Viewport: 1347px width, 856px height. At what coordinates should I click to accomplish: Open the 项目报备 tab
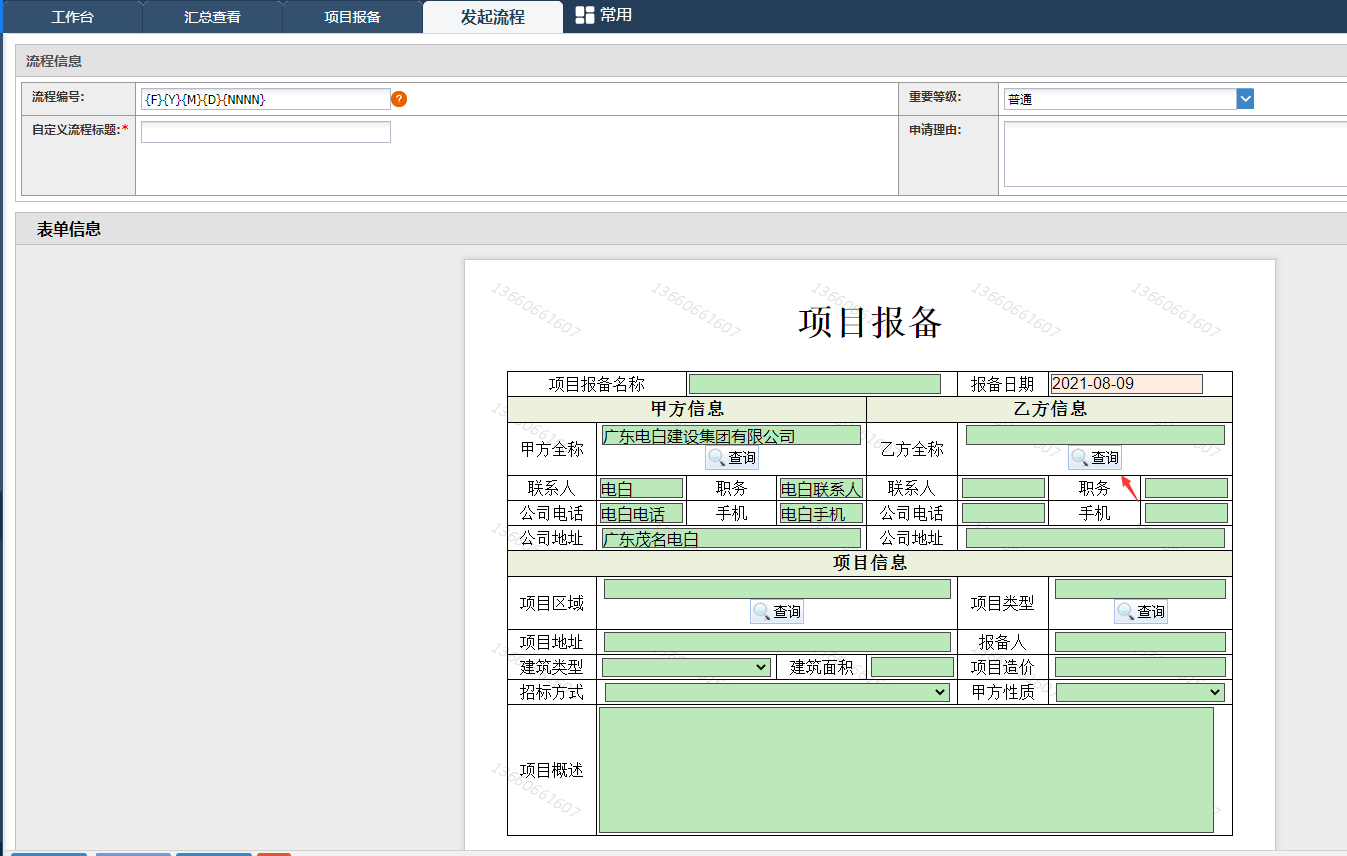(352, 17)
